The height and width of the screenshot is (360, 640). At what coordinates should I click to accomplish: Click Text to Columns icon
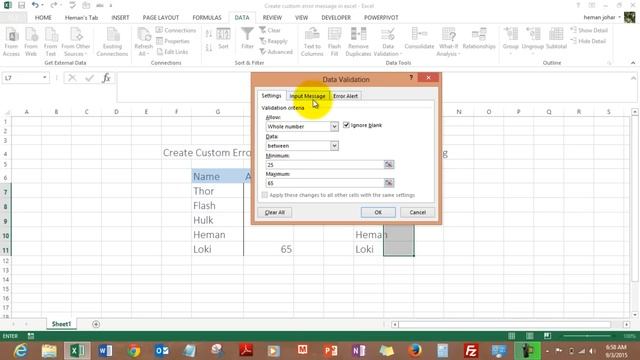point(312,42)
